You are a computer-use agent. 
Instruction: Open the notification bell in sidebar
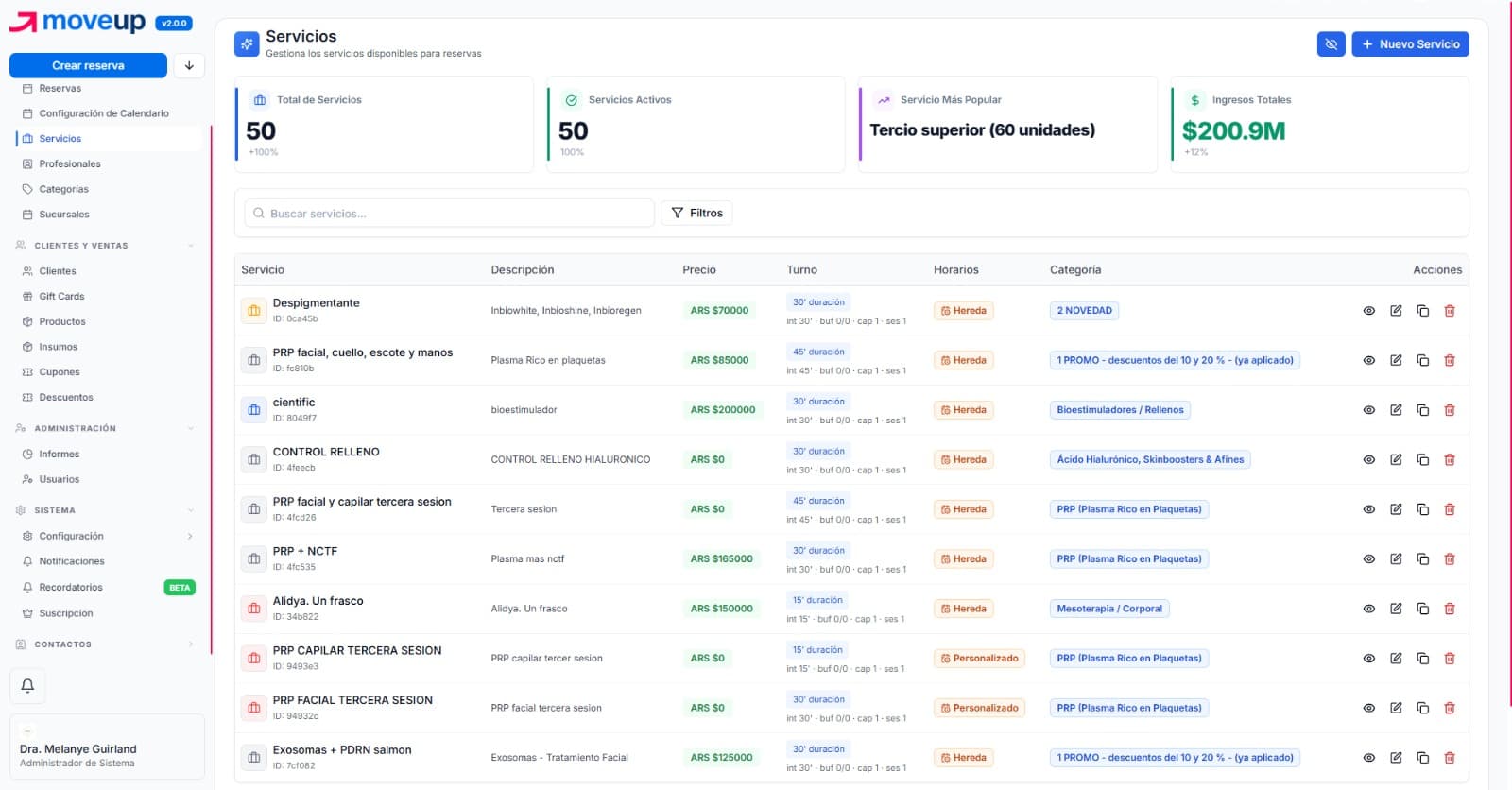pyautogui.click(x=27, y=686)
